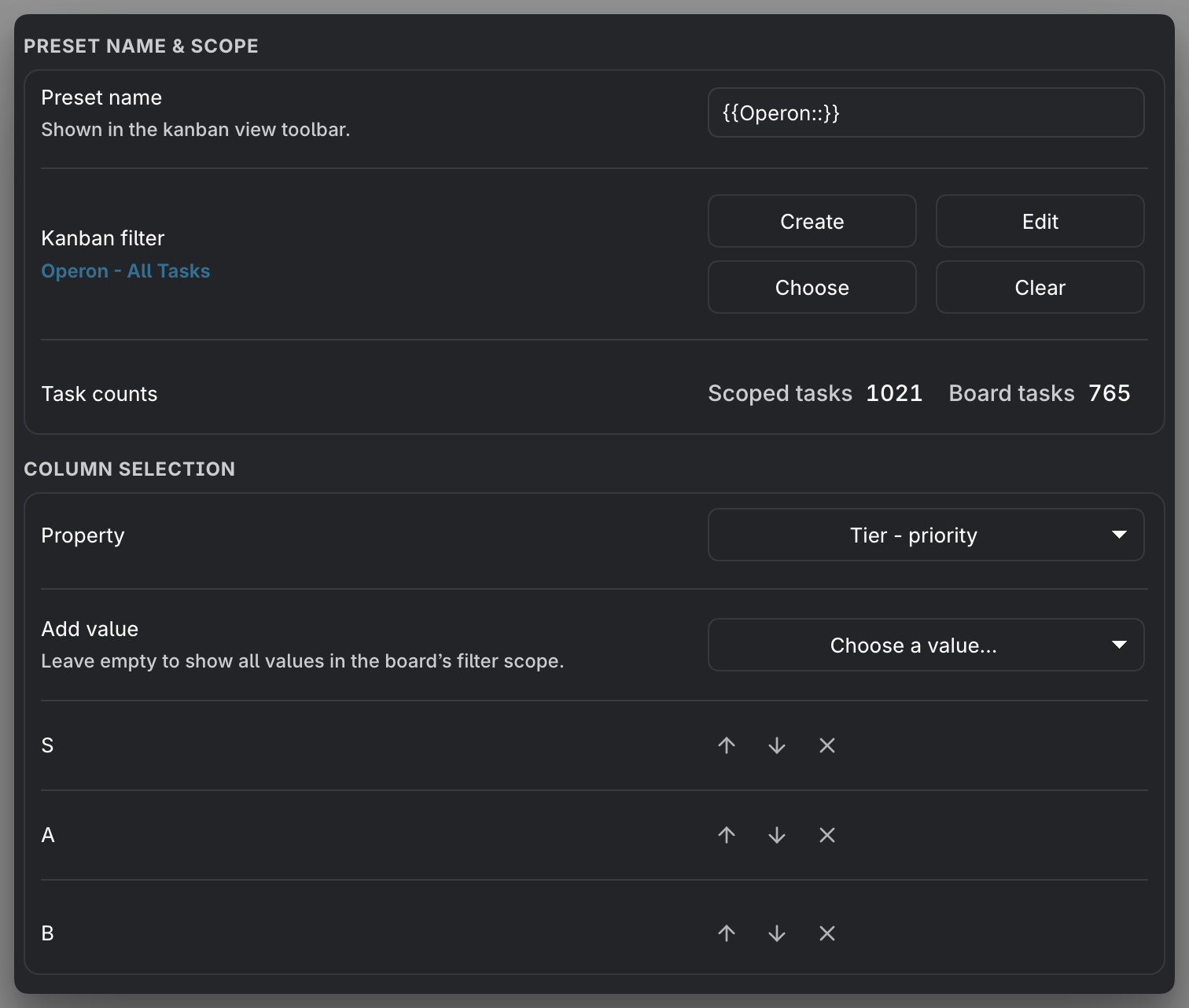Click the COLUMN SELECTION heading
Screen dimensions: 1189x1008
coord(130,469)
